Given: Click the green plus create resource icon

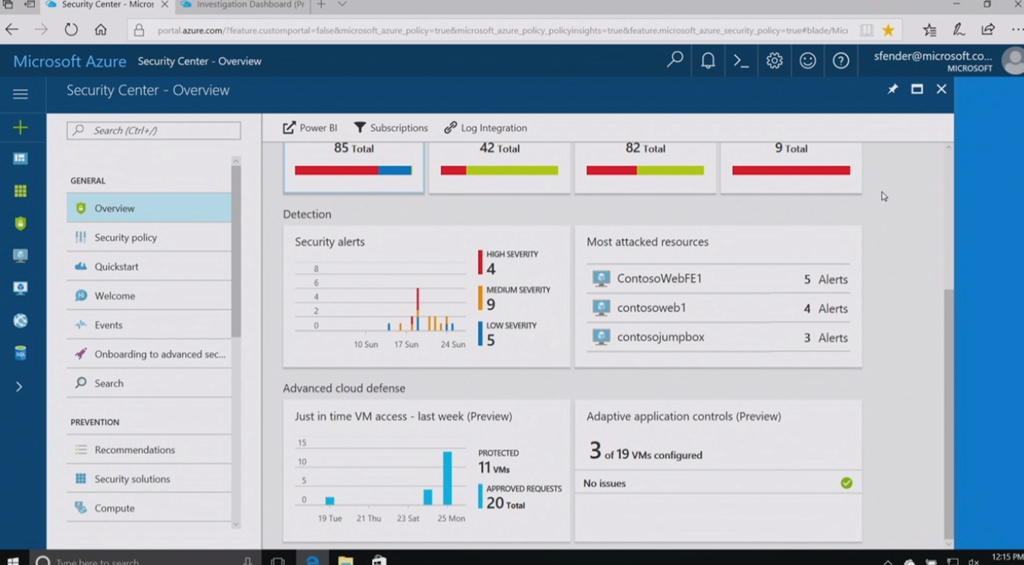Looking at the screenshot, I should pos(20,127).
